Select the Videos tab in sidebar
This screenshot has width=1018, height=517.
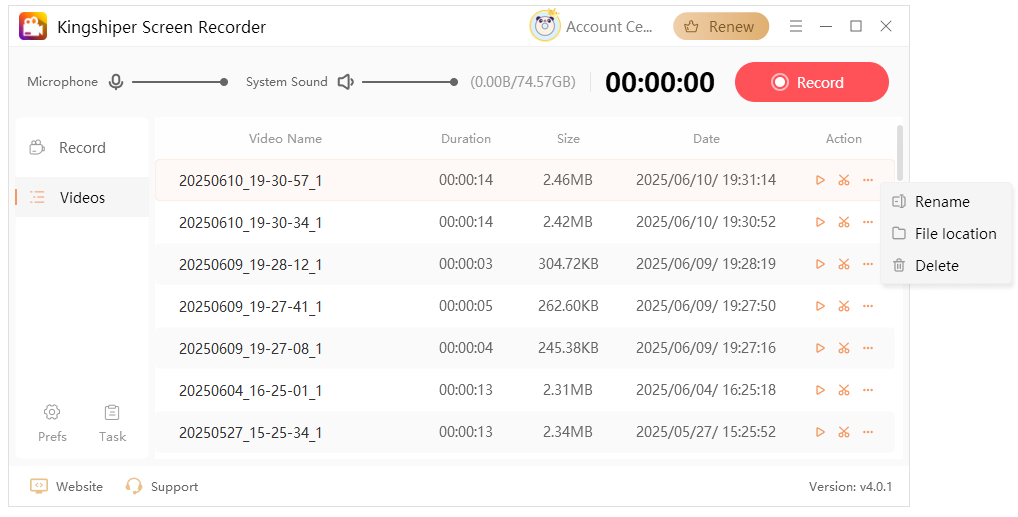82,197
